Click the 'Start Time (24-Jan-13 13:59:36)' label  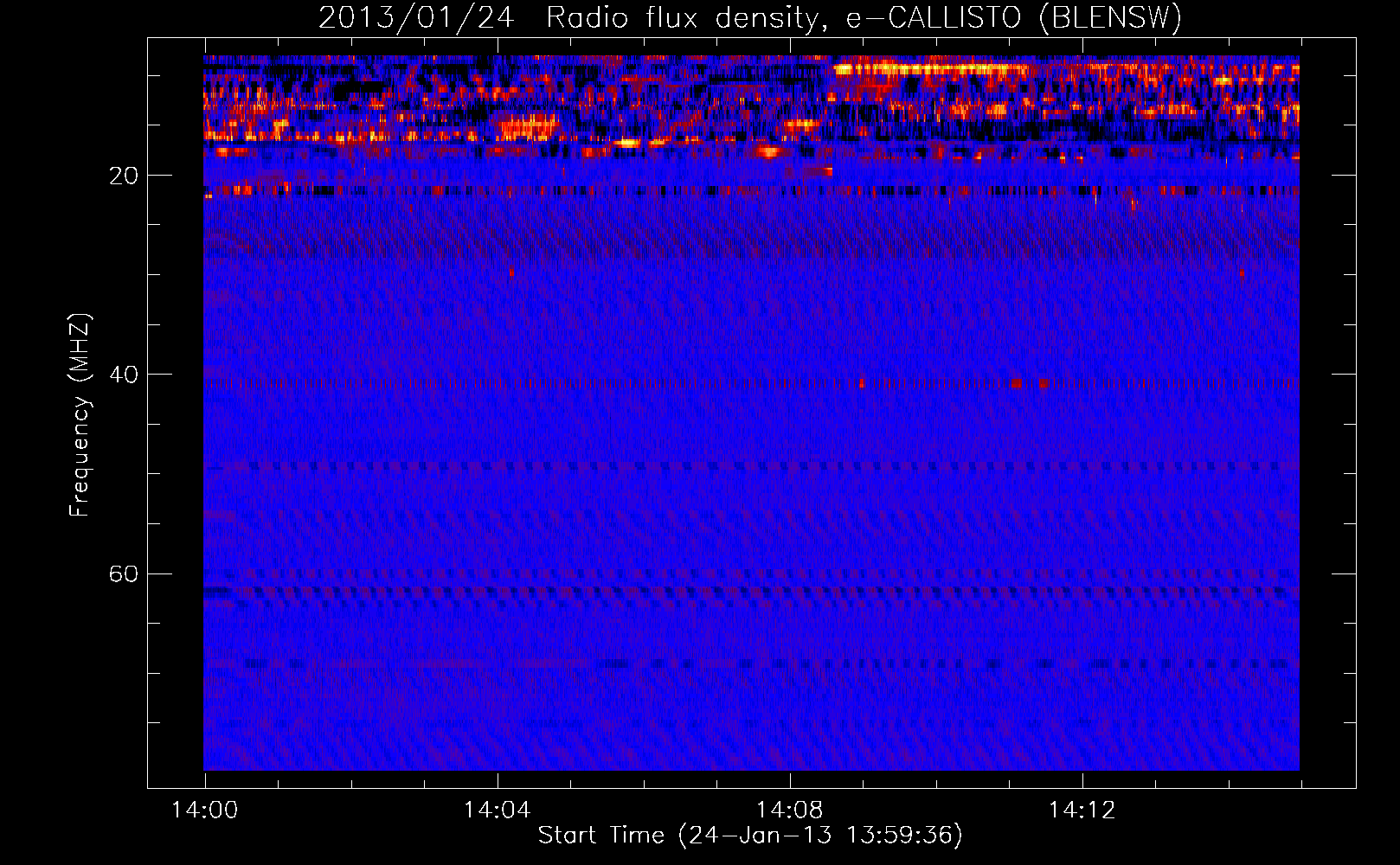pos(750,836)
